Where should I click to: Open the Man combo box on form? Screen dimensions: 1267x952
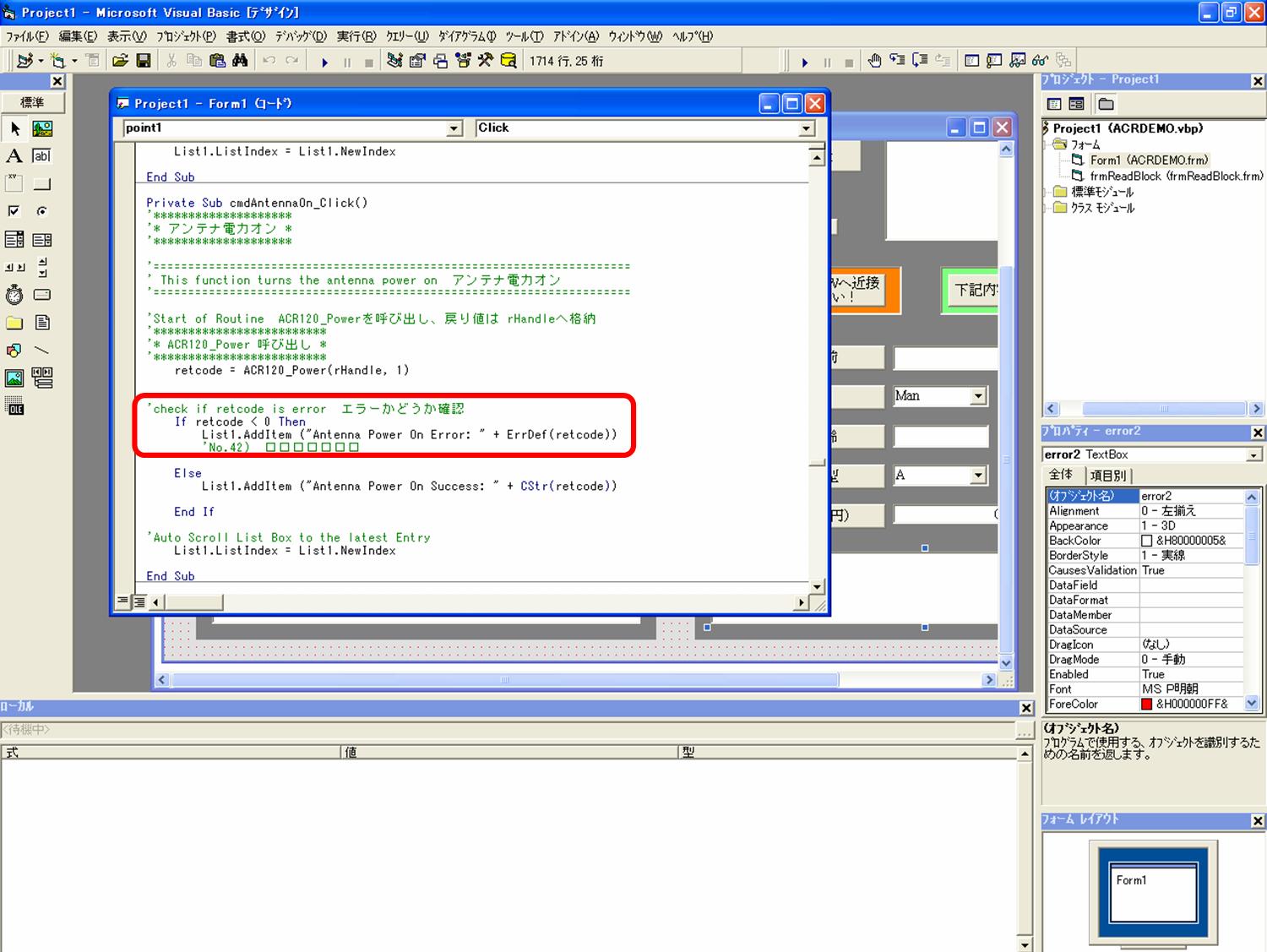pyautogui.click(x=978, y=396)
